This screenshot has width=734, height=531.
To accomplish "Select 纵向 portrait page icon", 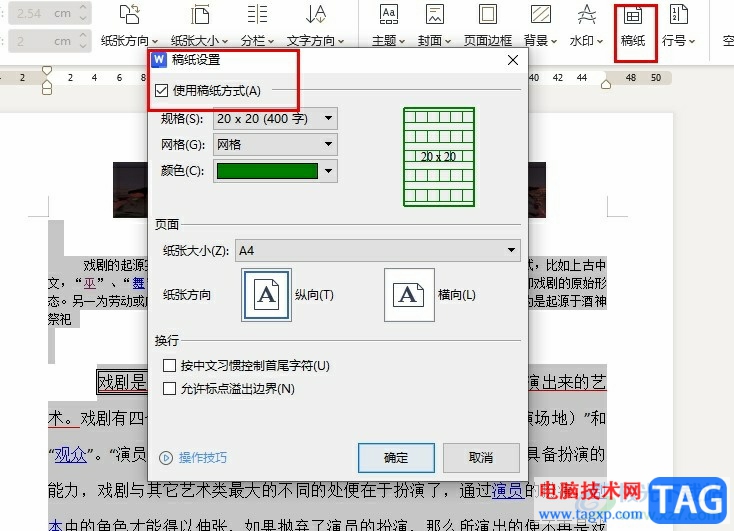I will 266,295.
